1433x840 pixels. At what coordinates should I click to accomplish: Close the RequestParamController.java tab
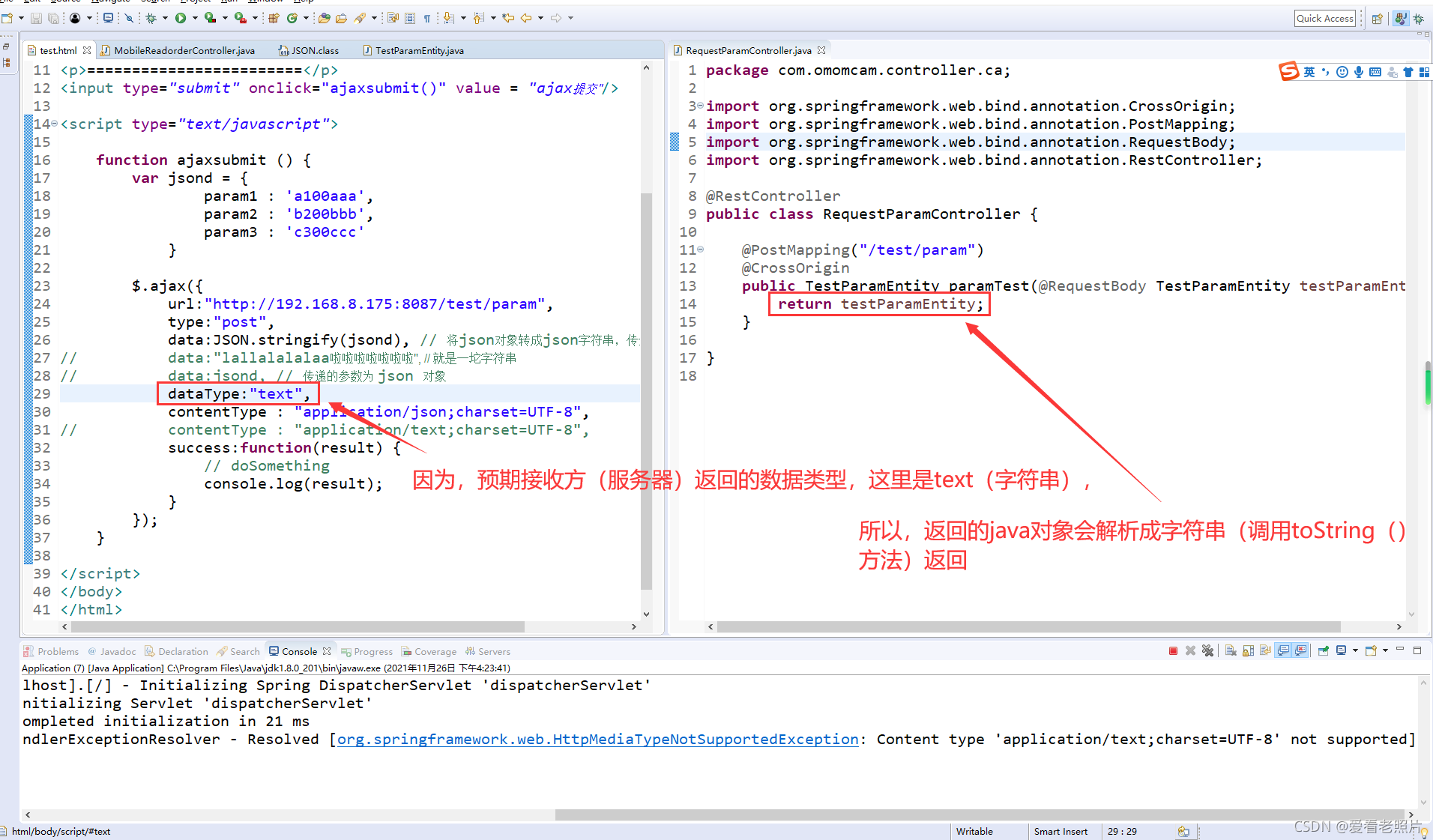coord(821,50)
